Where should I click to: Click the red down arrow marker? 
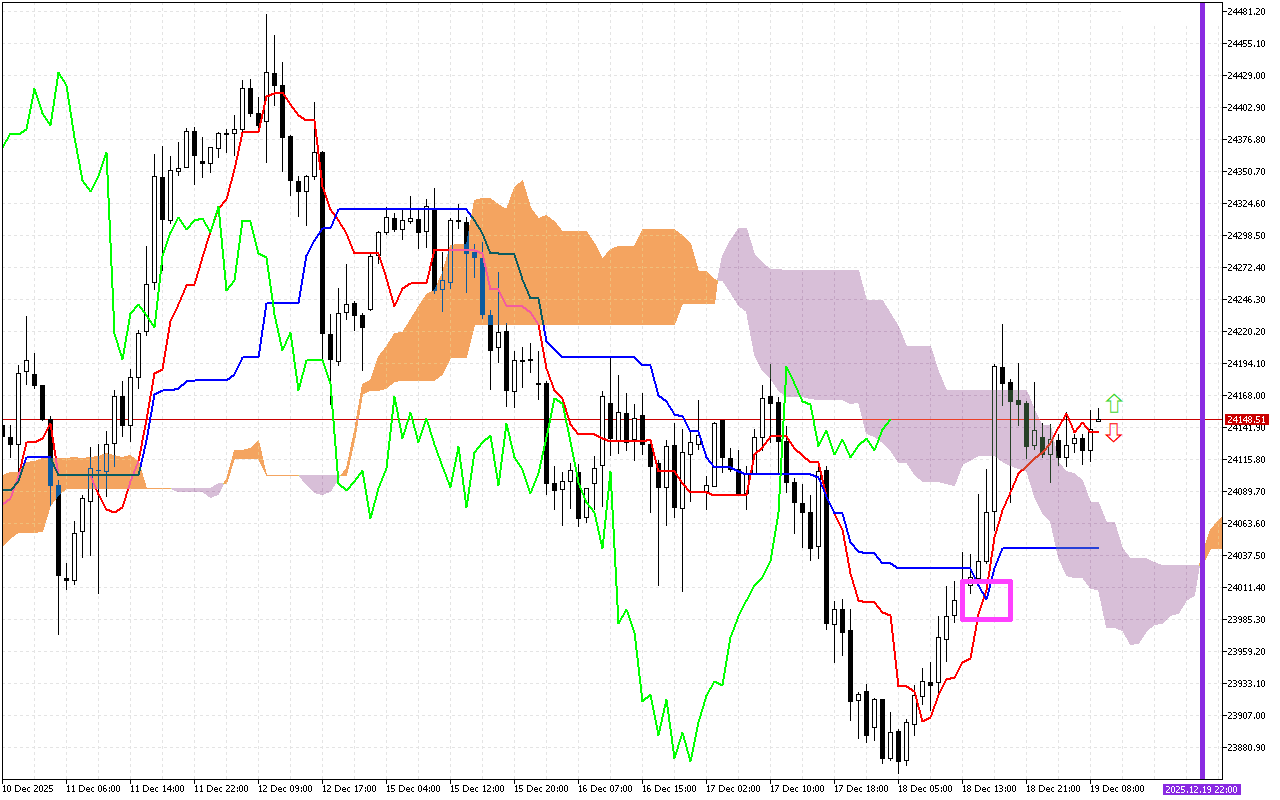(x=1113, y=433)
